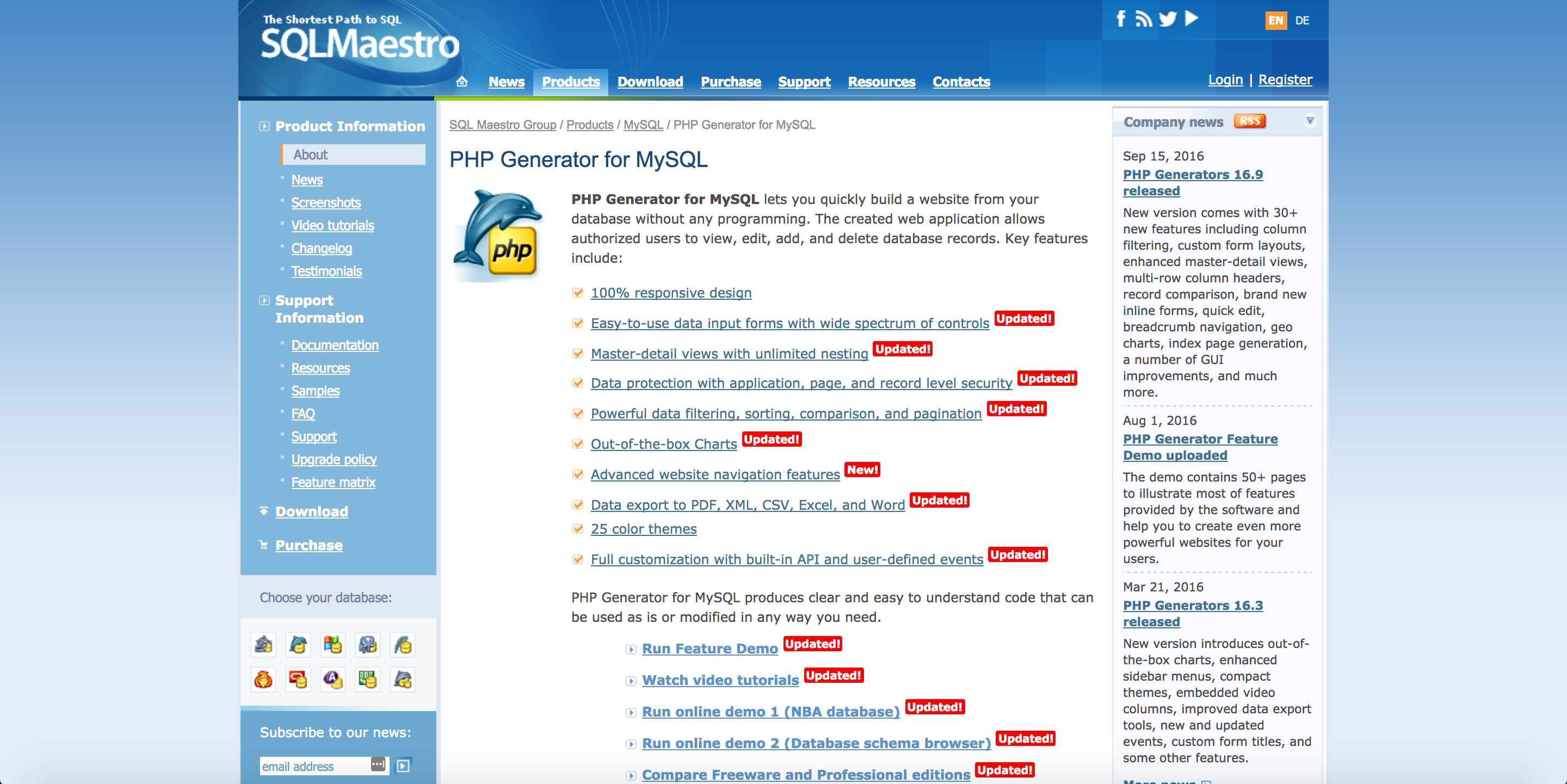Image resolution: width=1567 pixels, height=784 pixels.
Task: Choose the first gray AnySQL database icon
Action: click(x=263, y=645)
